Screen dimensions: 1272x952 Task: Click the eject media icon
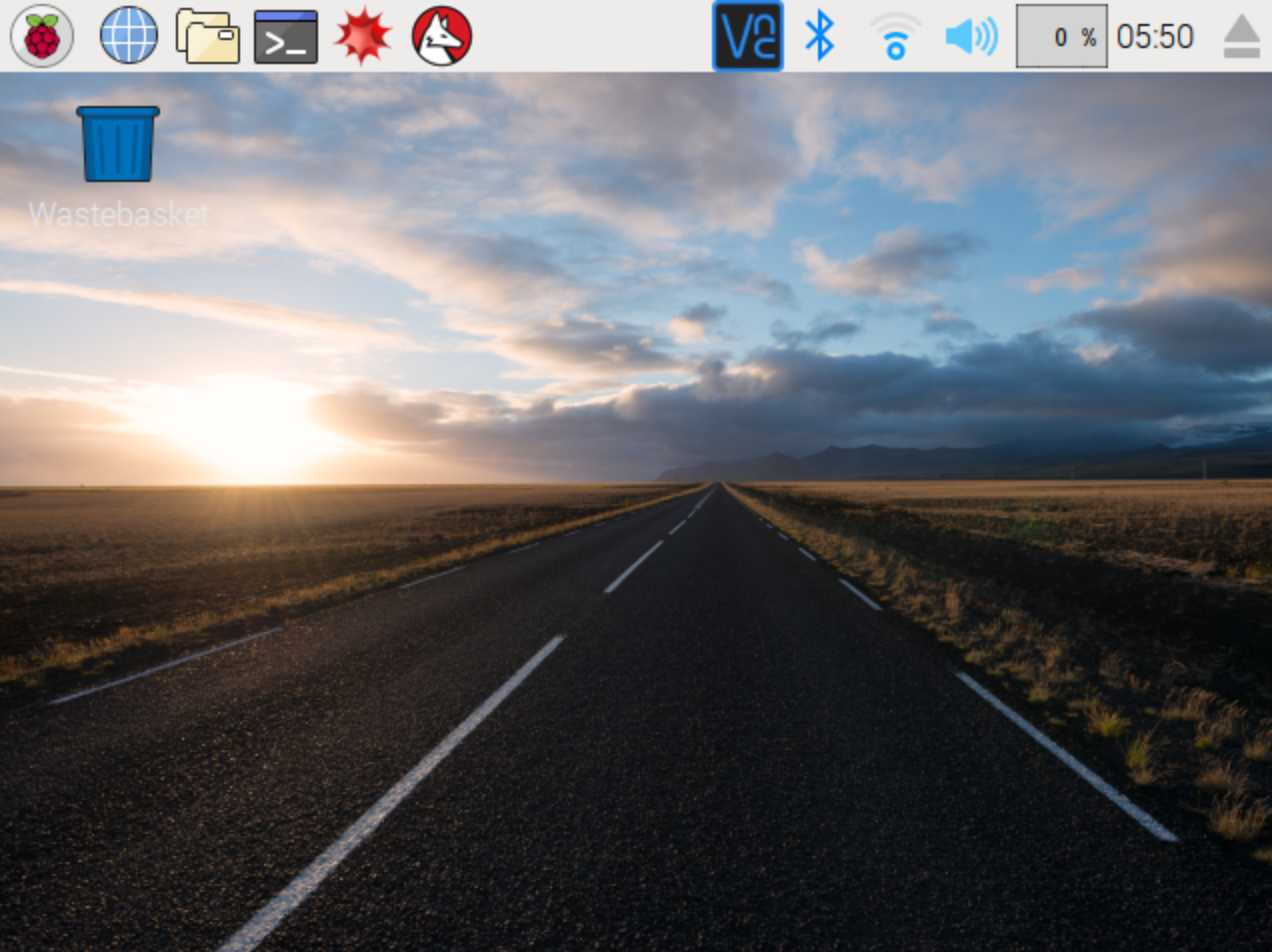coord(1241,37)
